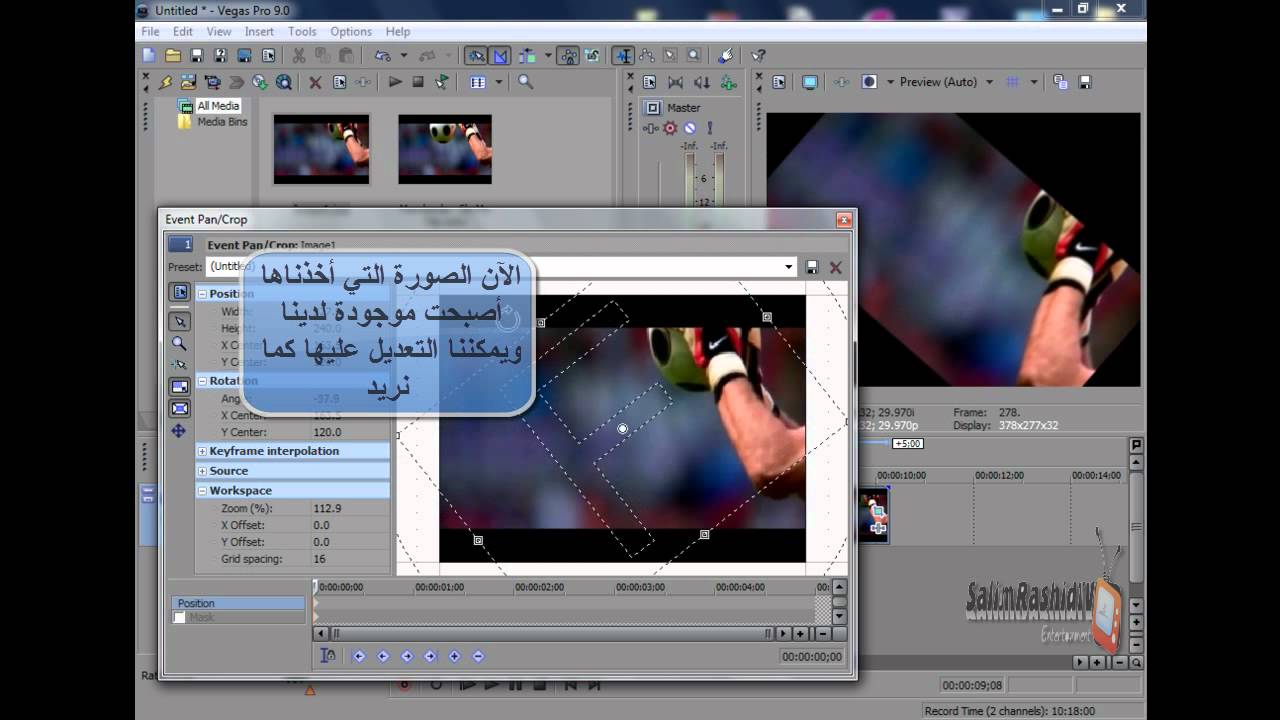Select the Position keyframe row
This screenshot has height=720, width=1280.
click(239, 603)
